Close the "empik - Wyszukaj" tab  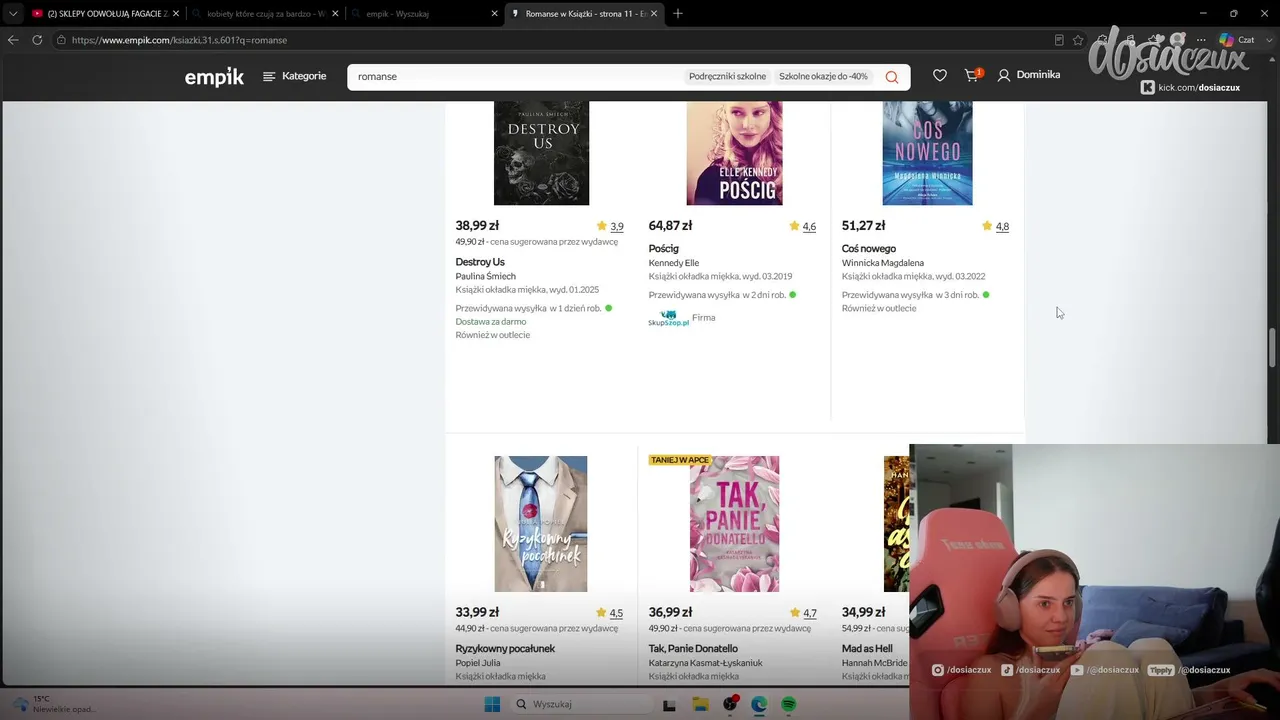click(494, 13)
